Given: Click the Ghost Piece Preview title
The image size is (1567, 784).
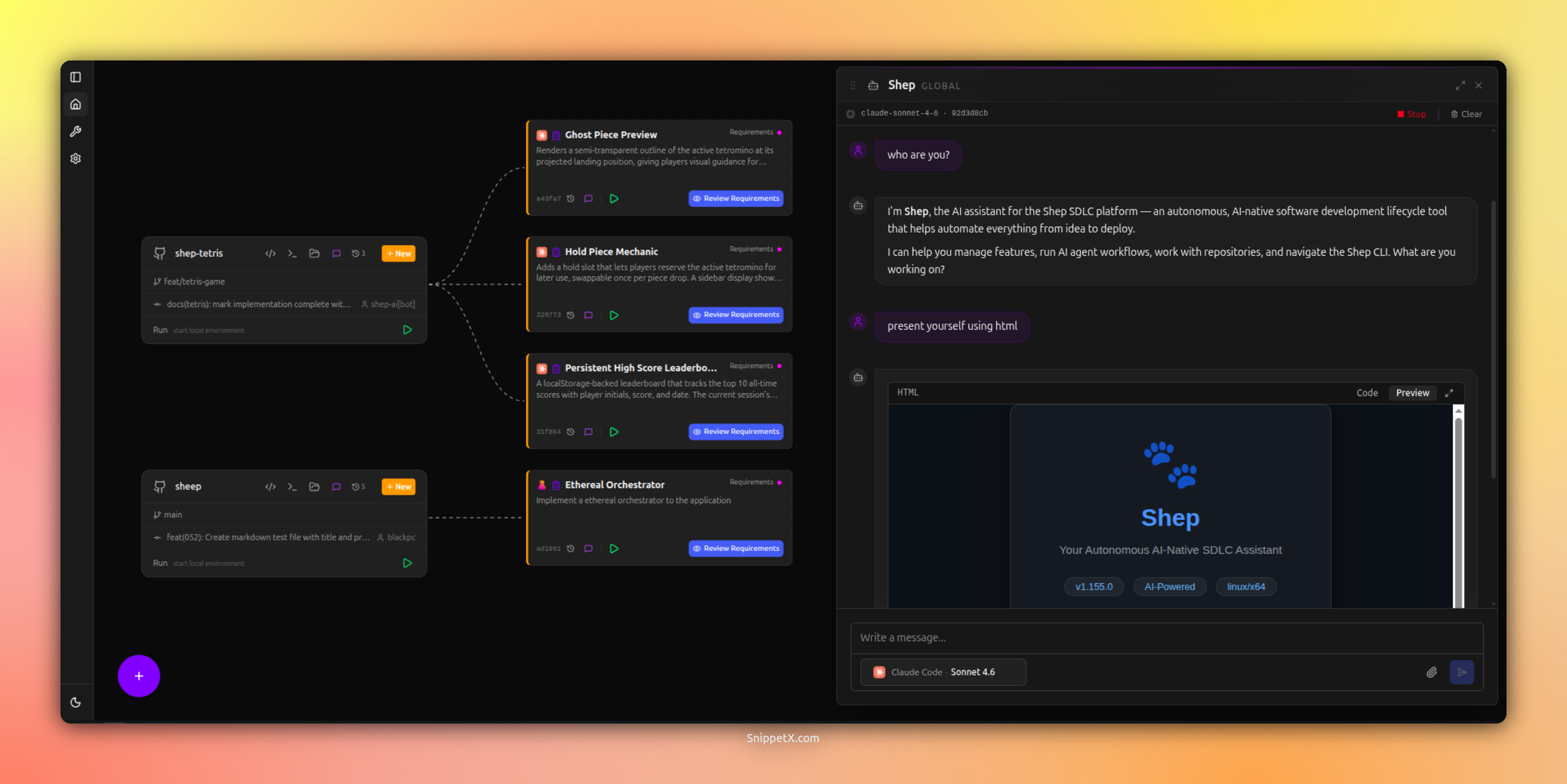Looking at the screenshot, I should (611, 135).
